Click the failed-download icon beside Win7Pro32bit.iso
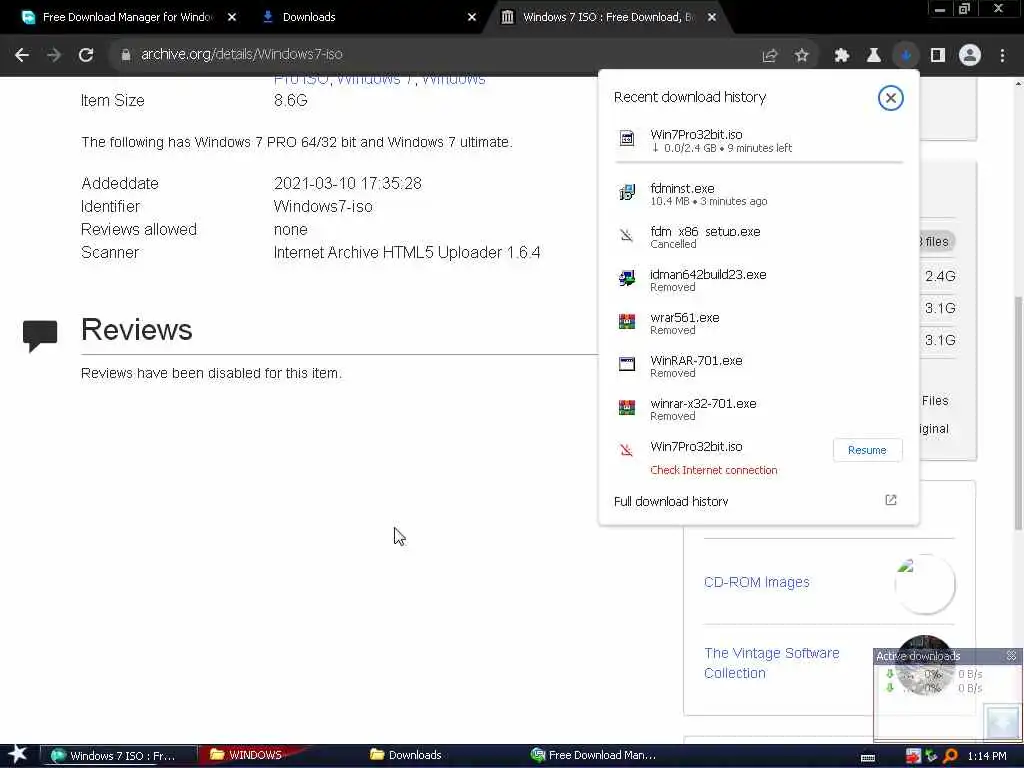The width and height of the screenshot is (1024, 768). coord(626,450)
